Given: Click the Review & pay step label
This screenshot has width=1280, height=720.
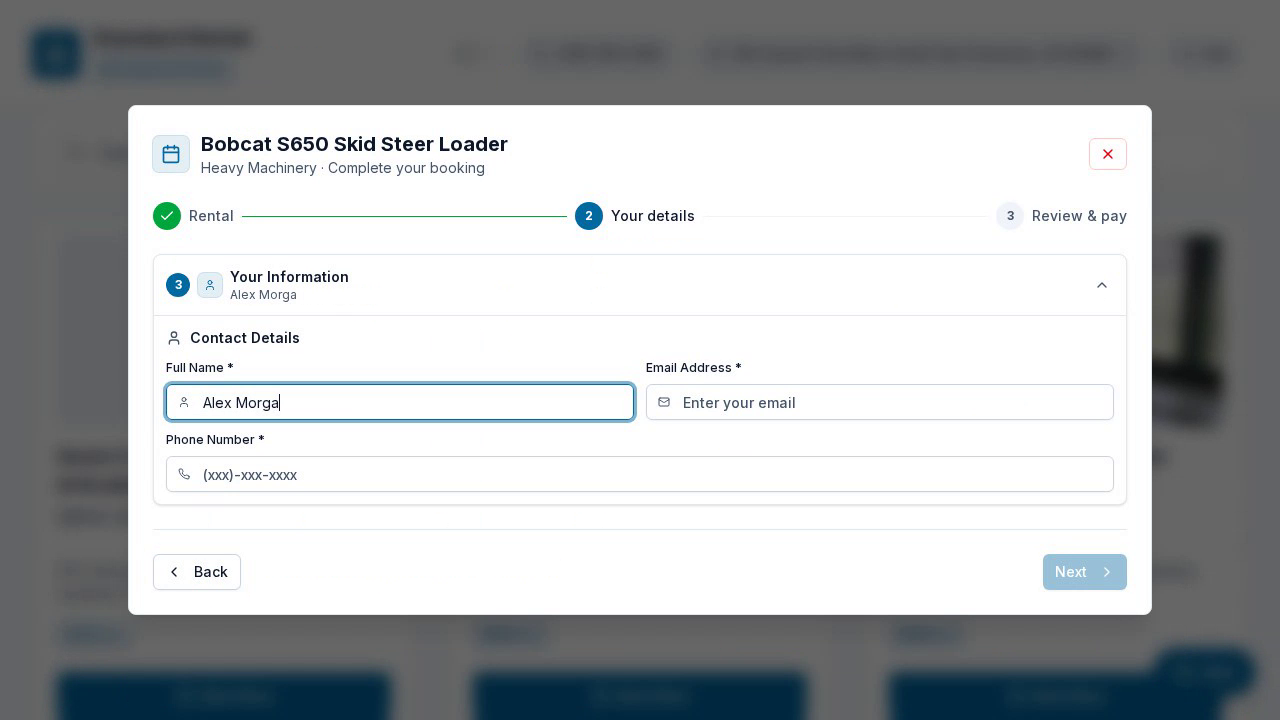Looking at the screenshot, I should click(x=1079, y=216).
